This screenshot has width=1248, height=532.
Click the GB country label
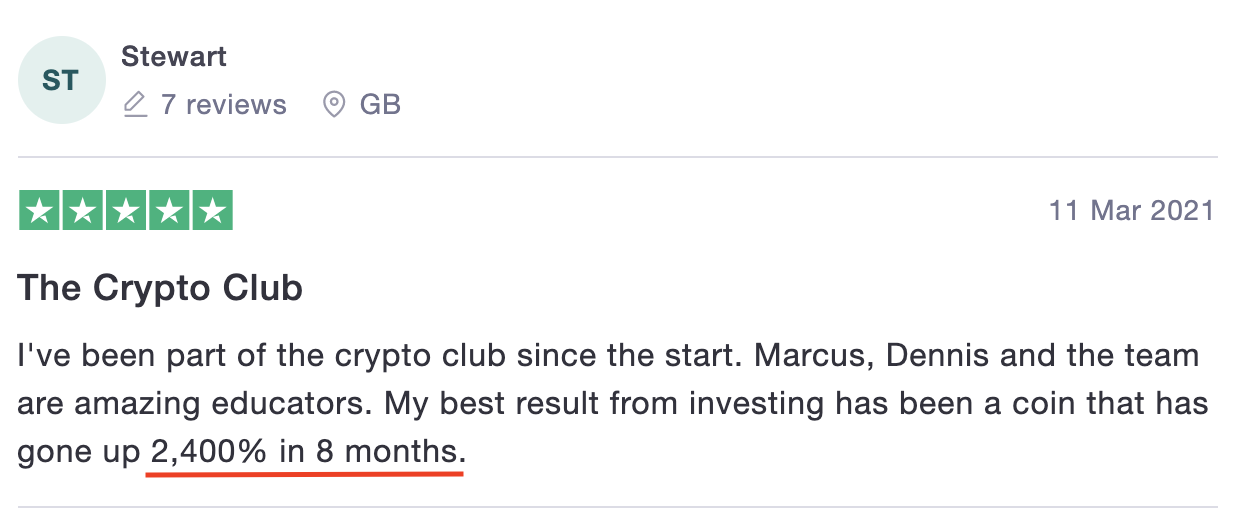(x=380, y=104)
